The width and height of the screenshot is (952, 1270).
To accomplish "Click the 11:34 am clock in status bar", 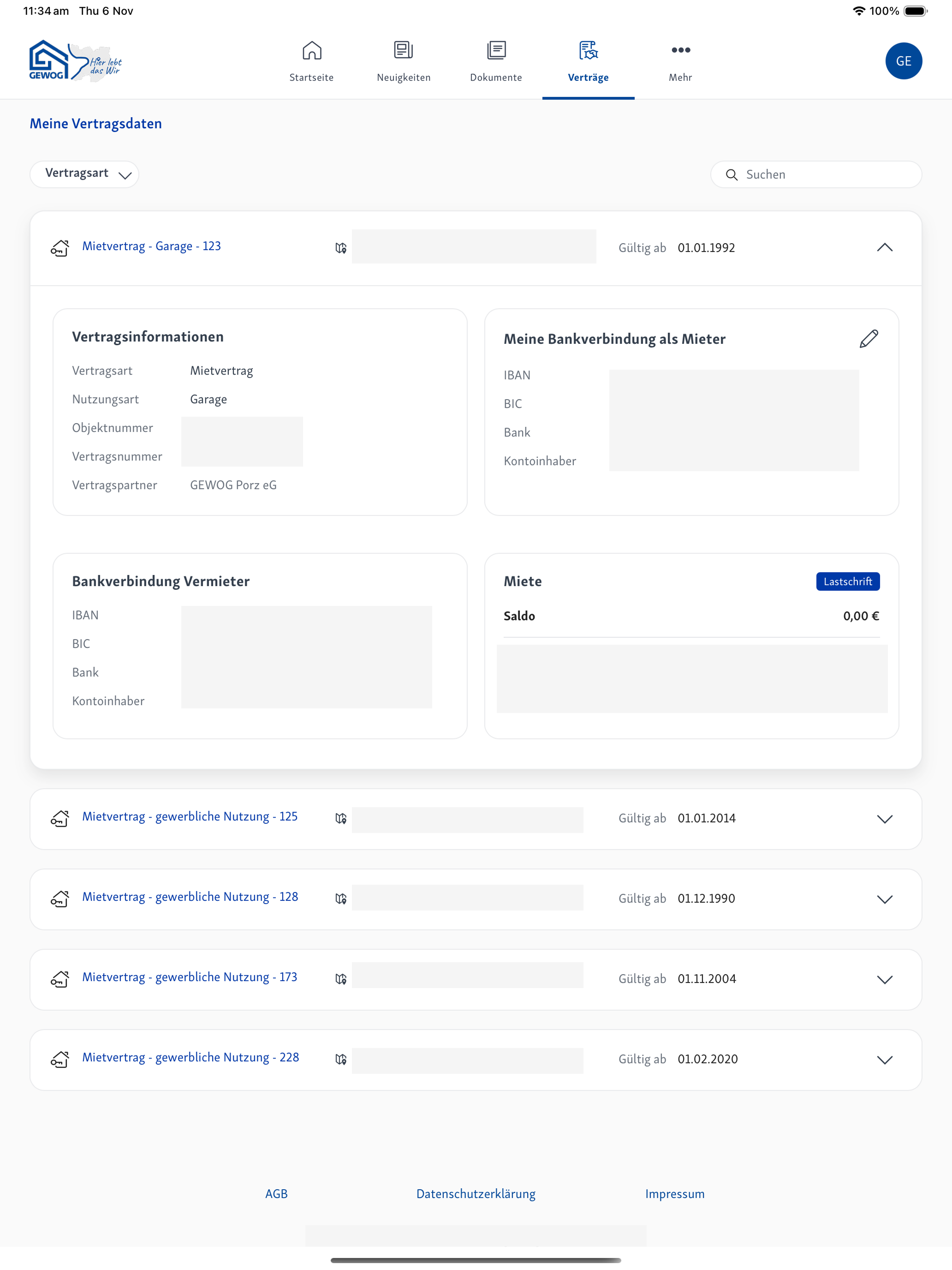I will tap(46, 11).
